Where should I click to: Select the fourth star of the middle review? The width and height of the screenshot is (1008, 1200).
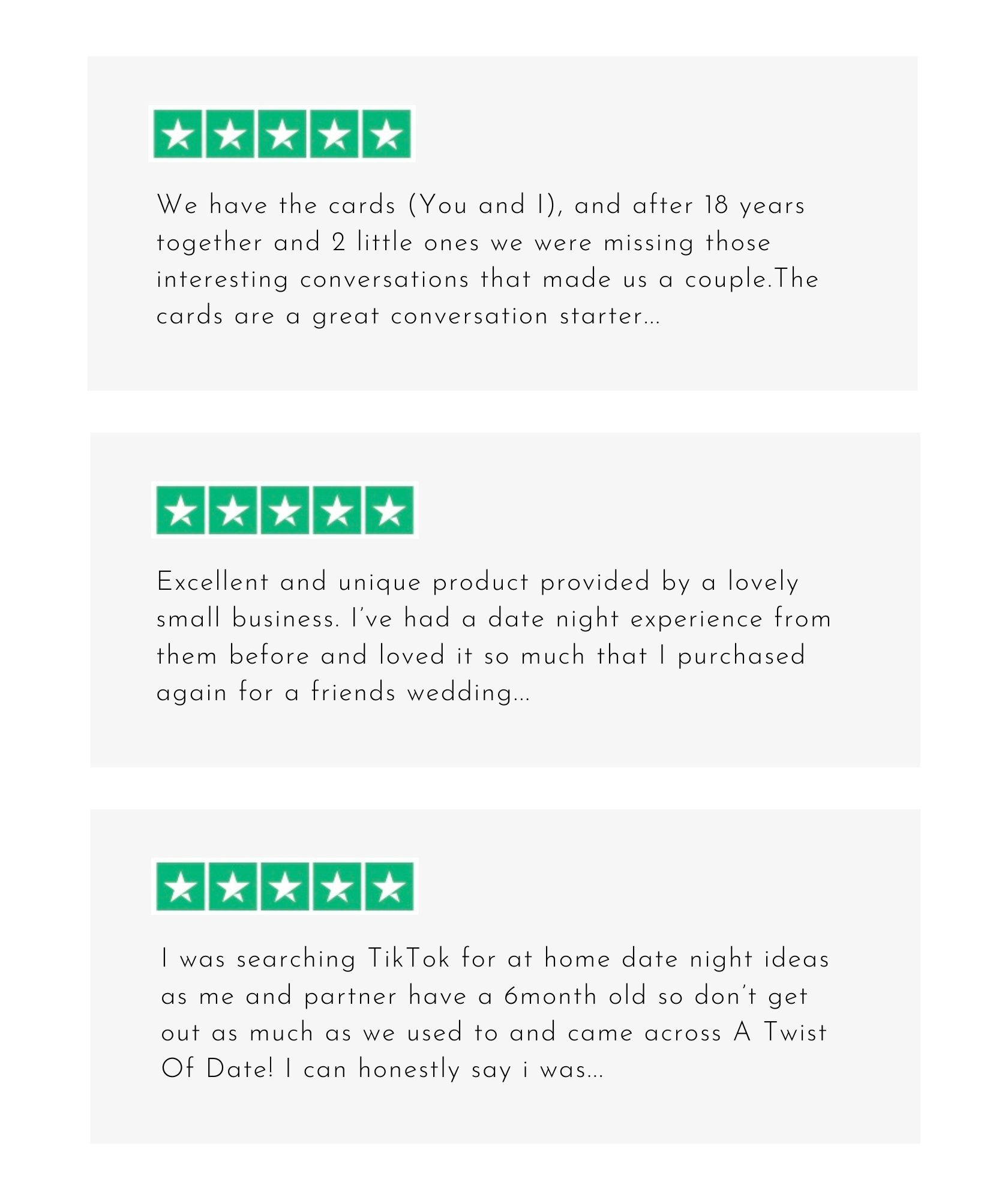337,510
